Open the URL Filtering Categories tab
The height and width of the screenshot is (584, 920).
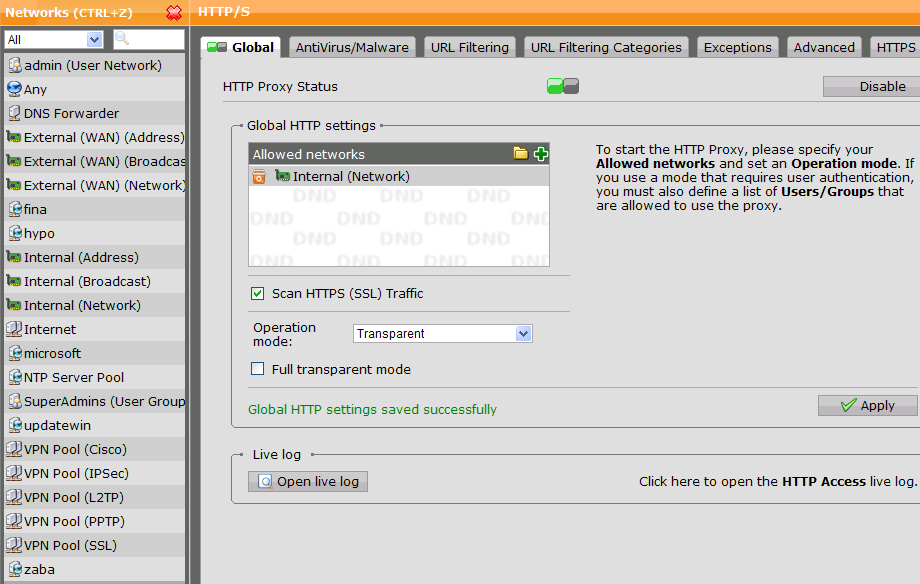[x=606, y=47]
